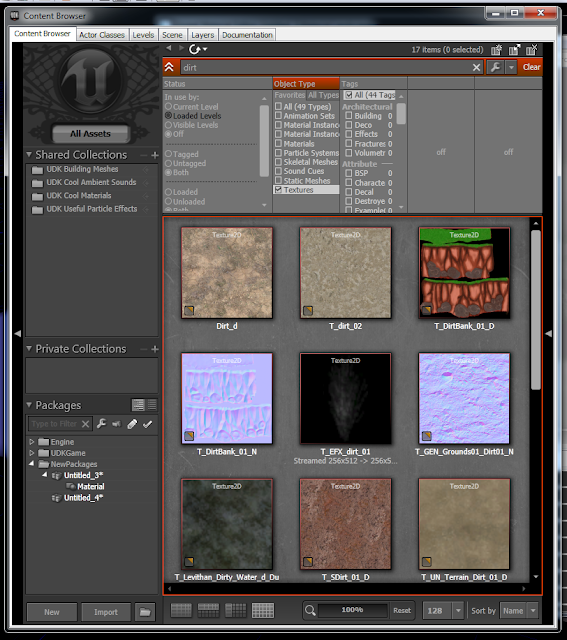Select the UDK Cool Materials collection
This screenshot has width=567, height=640.
[78, 196]
